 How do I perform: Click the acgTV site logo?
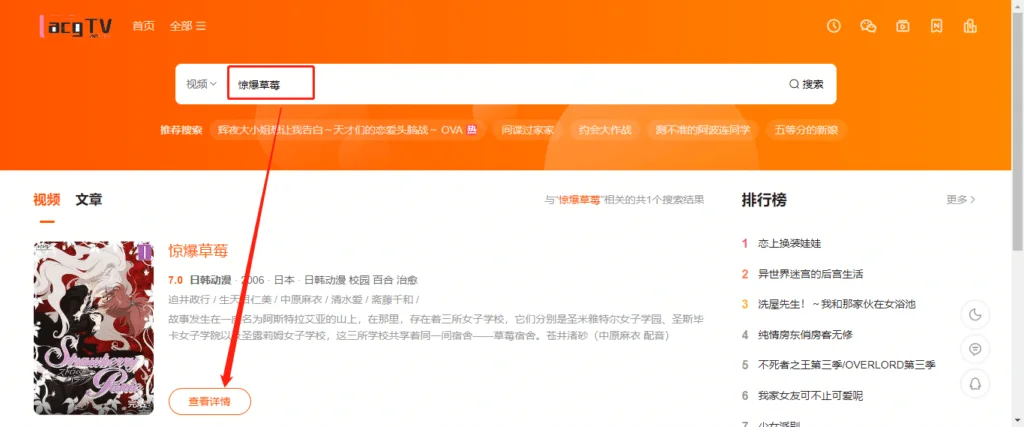(x=76, y=27)
